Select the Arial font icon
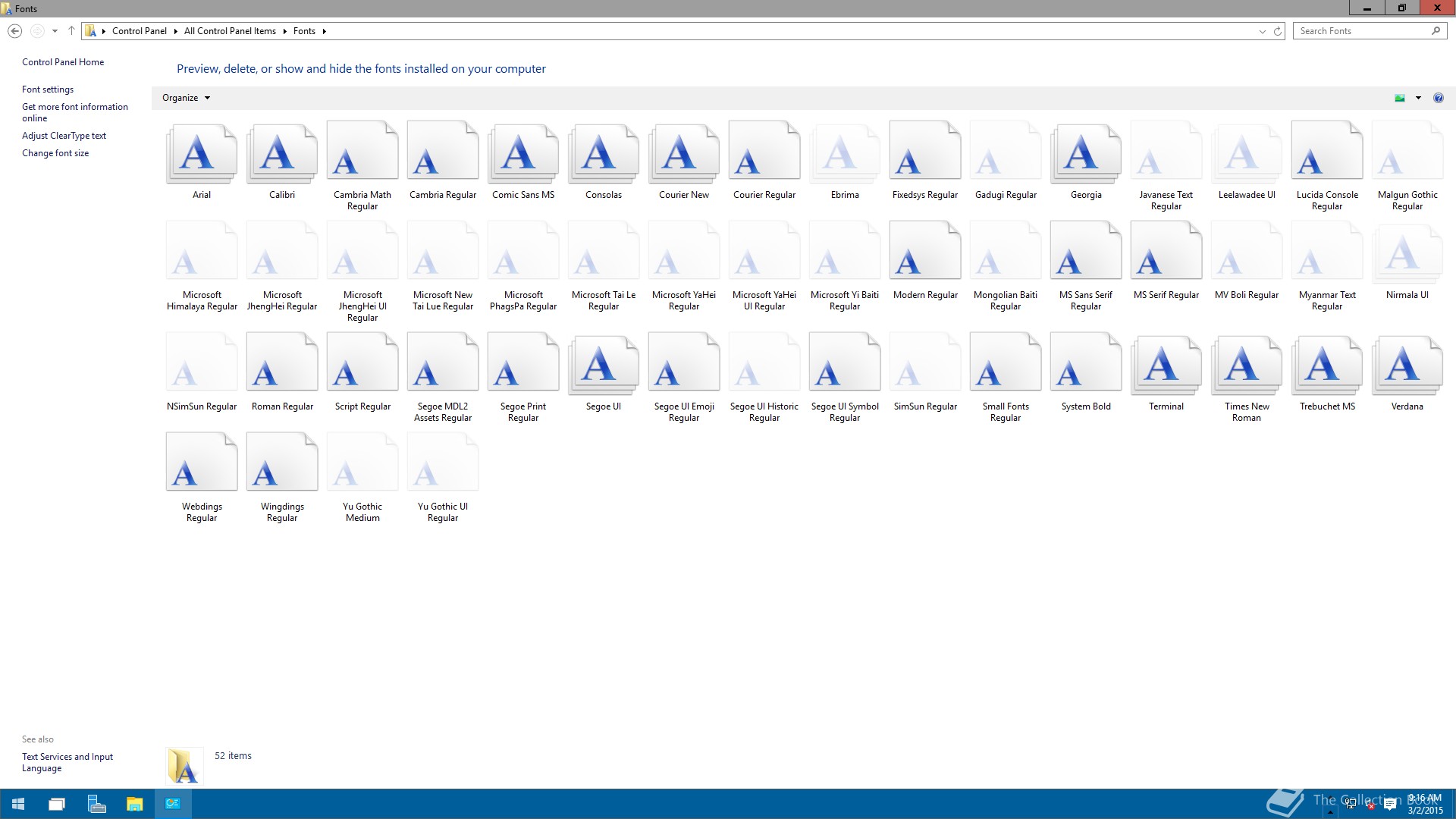This screenshot has height=819, width=1456. [202, 154]
